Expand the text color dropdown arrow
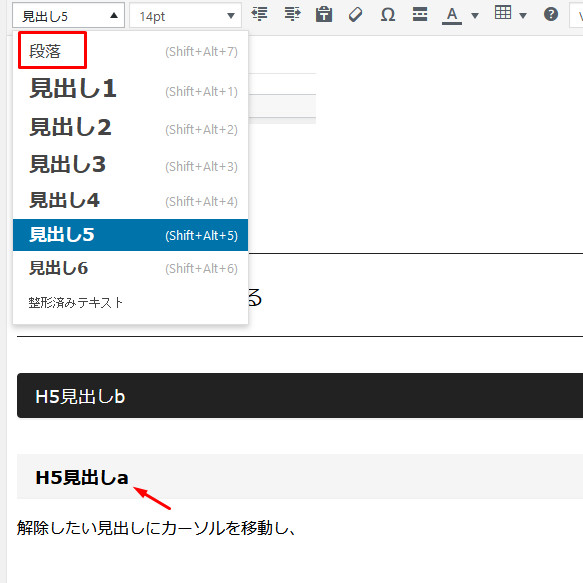Image resolution: width=583 pixels, height=583 pixels. tap(475, 16)
